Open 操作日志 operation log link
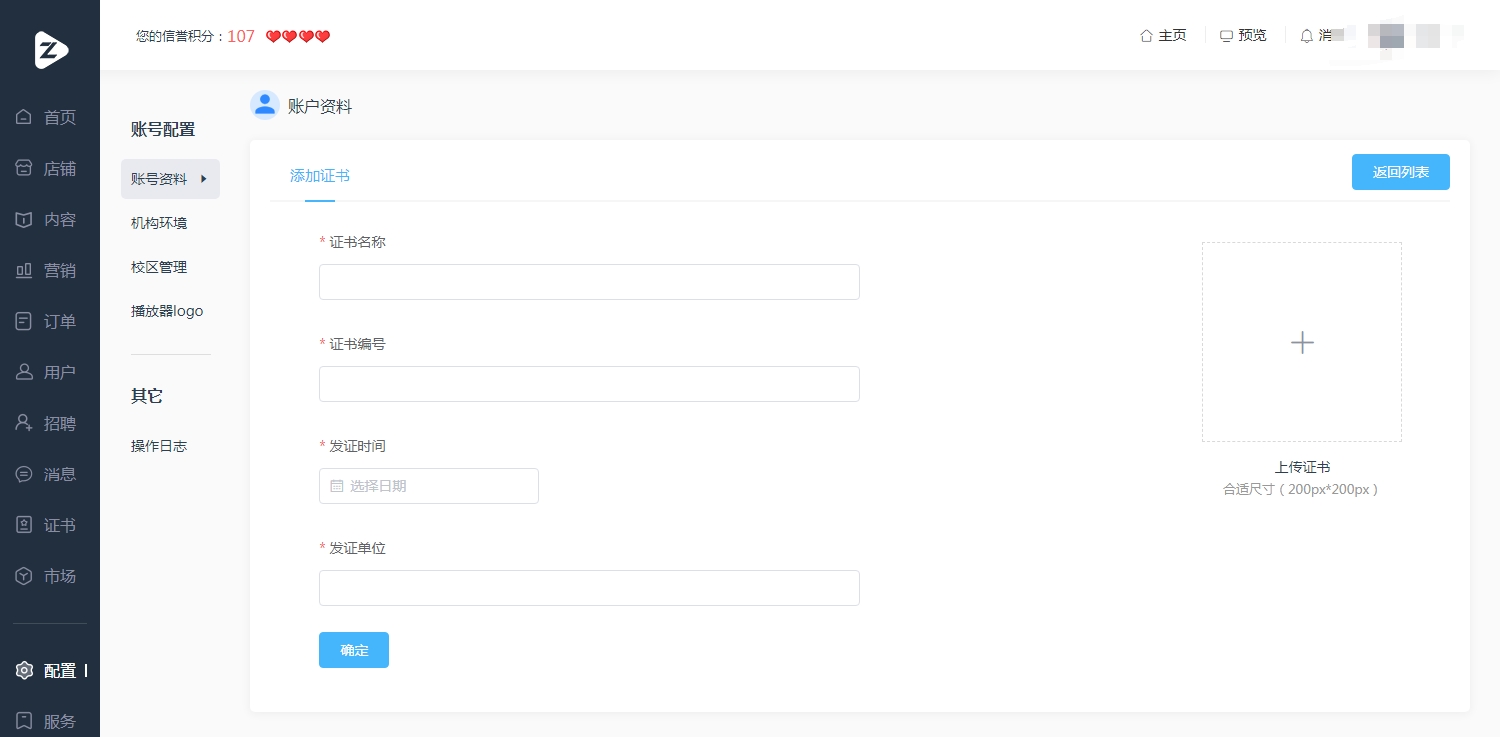This screenshot has height=737, width=1500. point(159,446)
